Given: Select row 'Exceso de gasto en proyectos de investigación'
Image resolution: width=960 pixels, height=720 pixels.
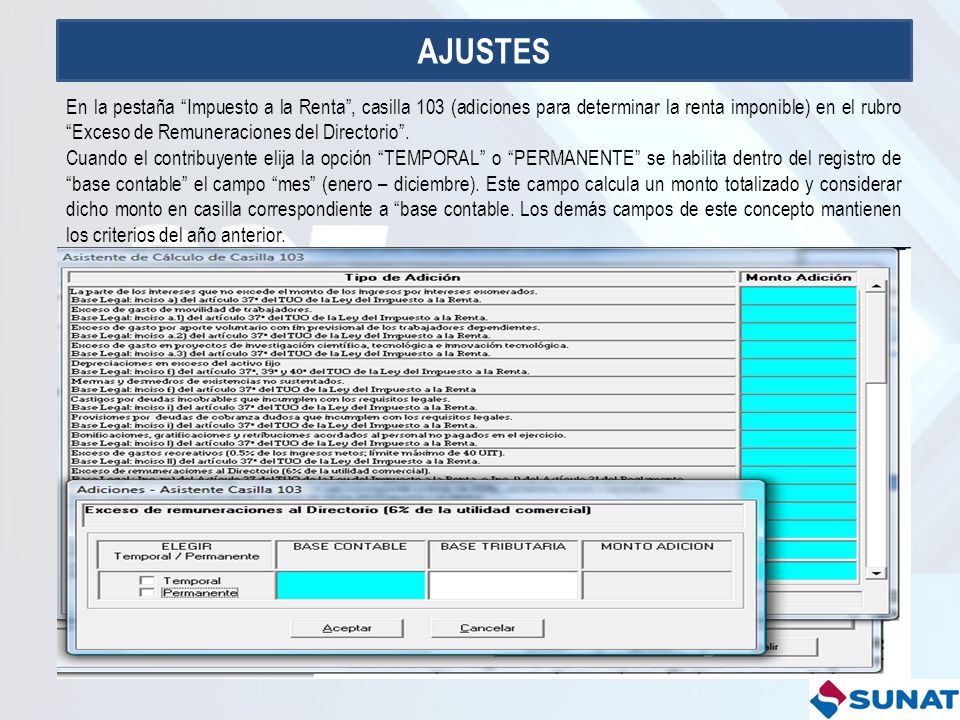Looking at the screenshot, I should pos(402,349).
